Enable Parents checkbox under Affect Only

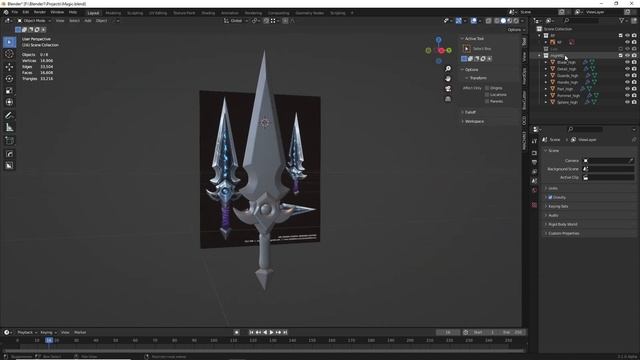pos(487,101)
